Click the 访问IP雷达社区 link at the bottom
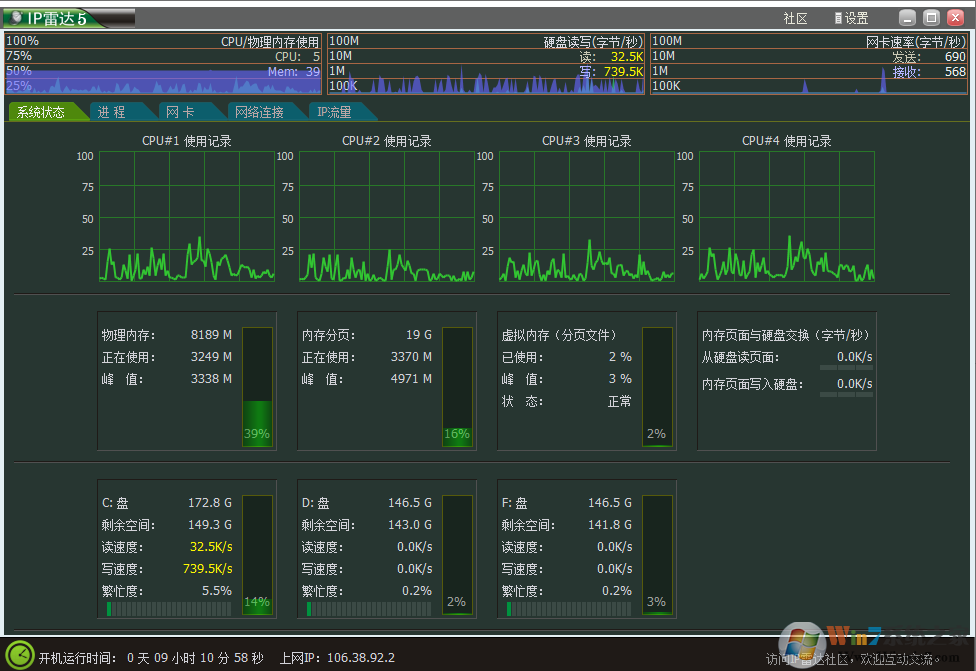 [x=850, y=659]
